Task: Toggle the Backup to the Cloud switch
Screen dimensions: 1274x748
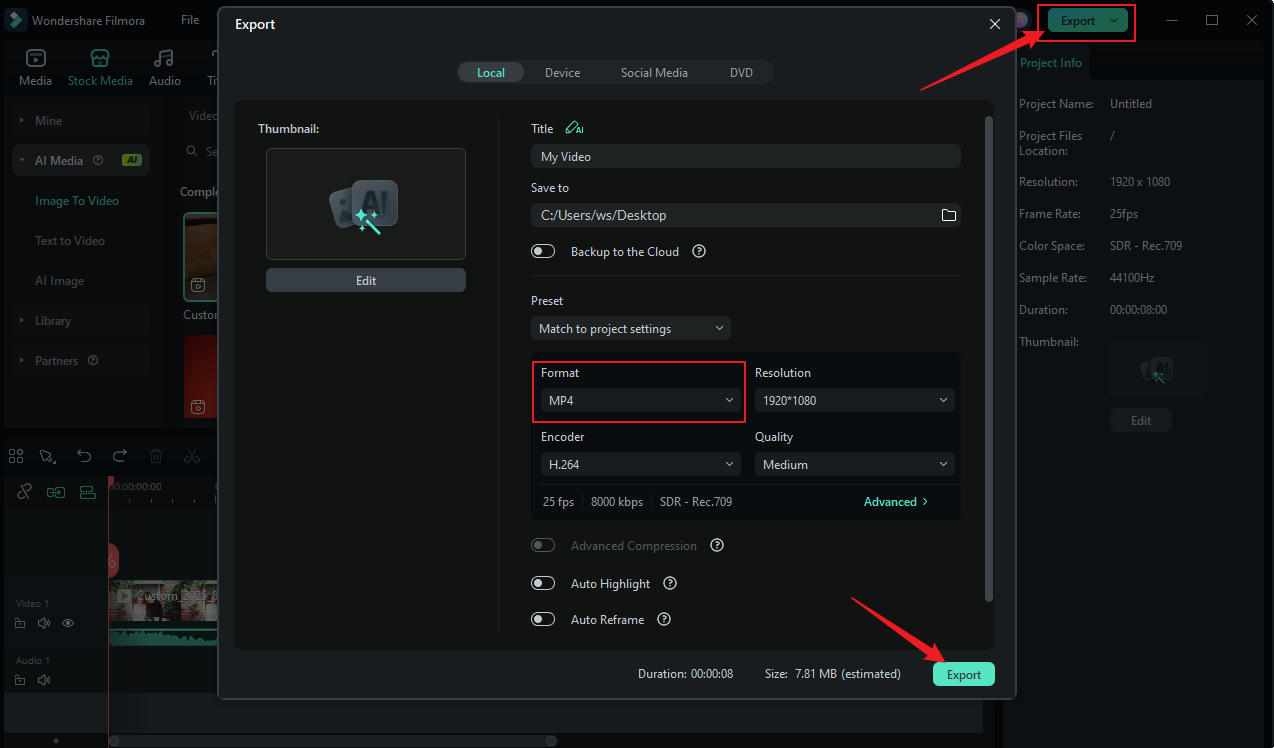Action: 543,252
